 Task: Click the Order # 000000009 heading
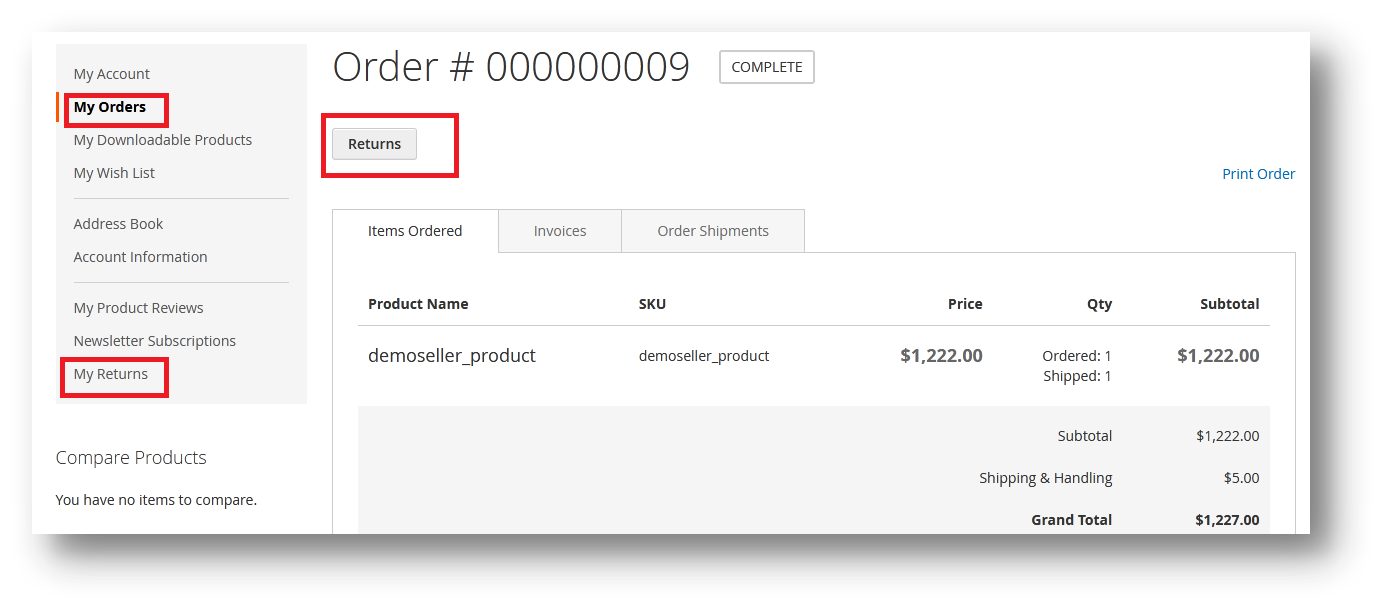pos(511,67)
